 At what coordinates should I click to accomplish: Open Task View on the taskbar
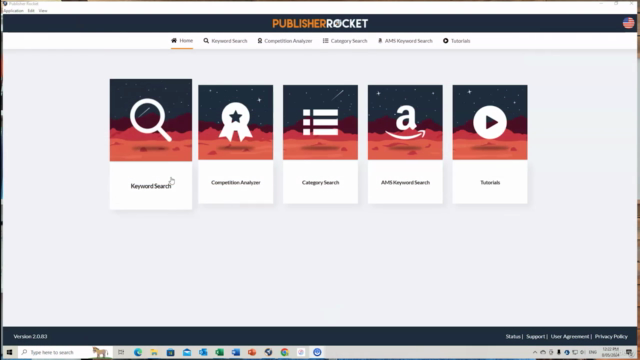(121, 352)
